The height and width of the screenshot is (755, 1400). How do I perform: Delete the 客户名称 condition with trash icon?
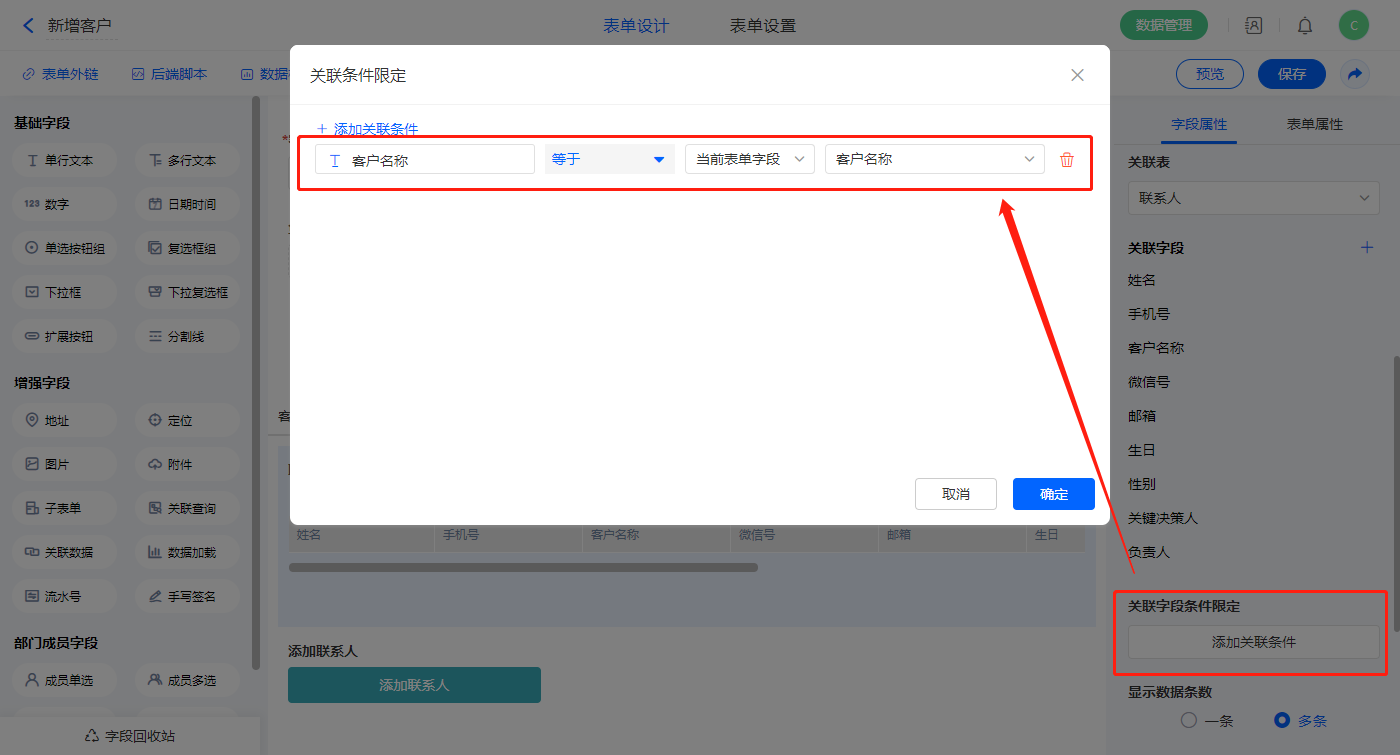coord(1067,160)
